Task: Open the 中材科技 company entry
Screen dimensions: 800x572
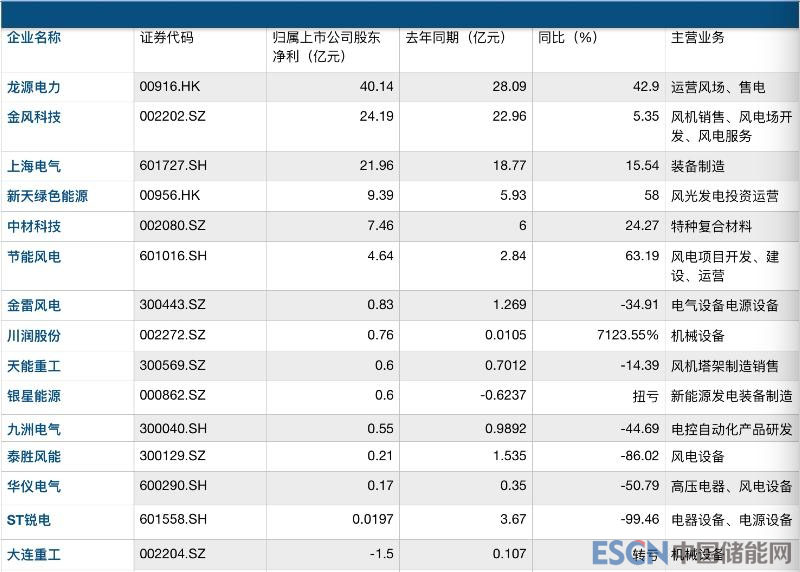Action: point(34,226)
